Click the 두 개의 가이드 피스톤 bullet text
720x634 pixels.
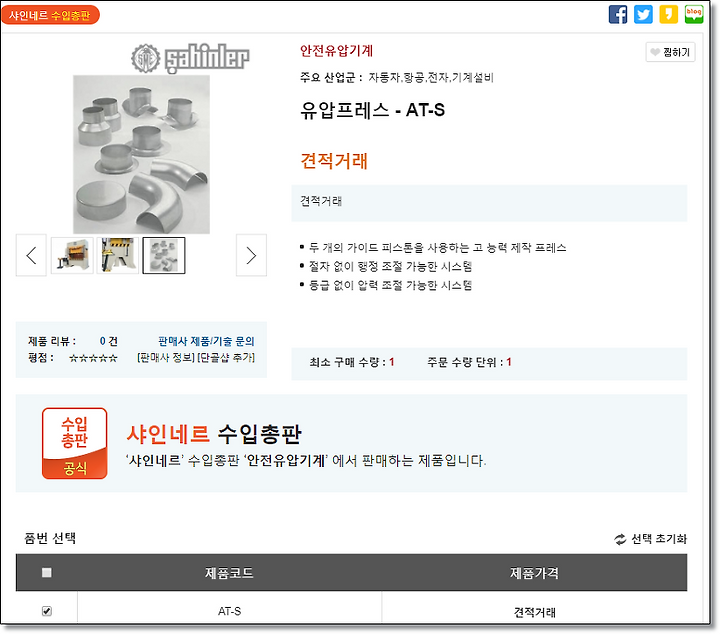437,248
